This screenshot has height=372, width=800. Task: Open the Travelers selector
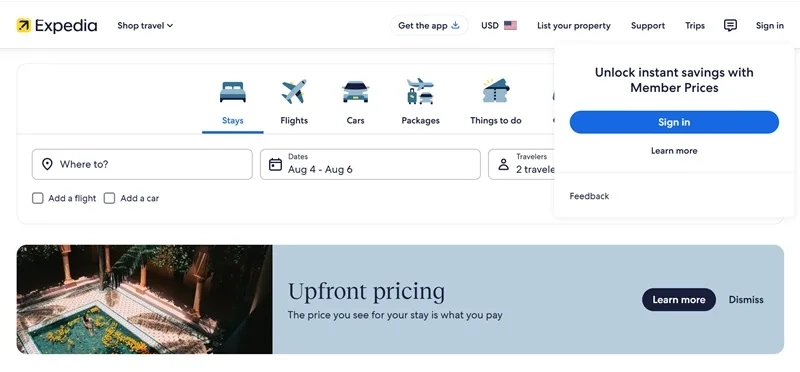tap(521, 164)
